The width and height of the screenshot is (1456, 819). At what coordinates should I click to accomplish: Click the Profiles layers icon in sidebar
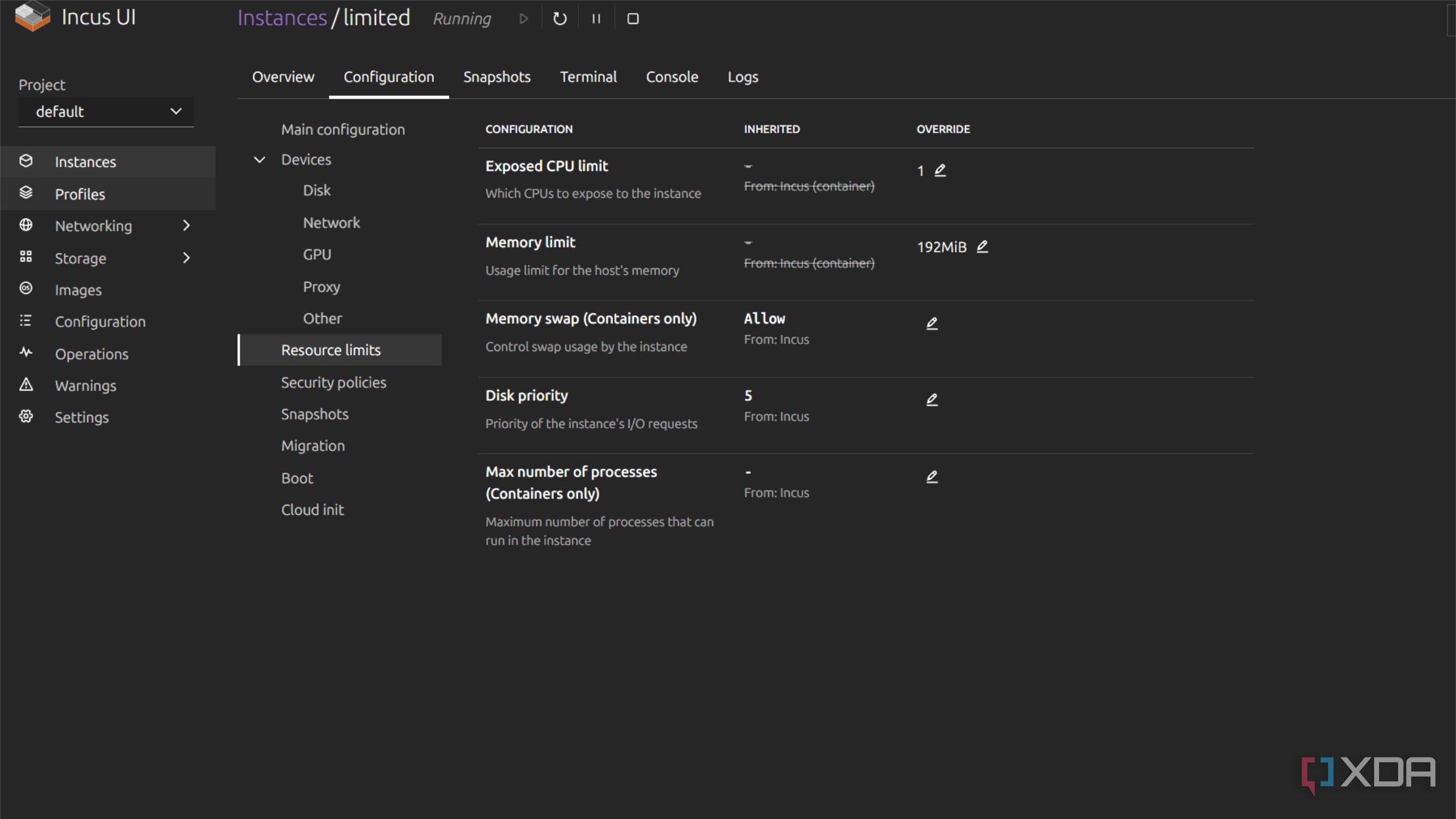pos(26,193)
